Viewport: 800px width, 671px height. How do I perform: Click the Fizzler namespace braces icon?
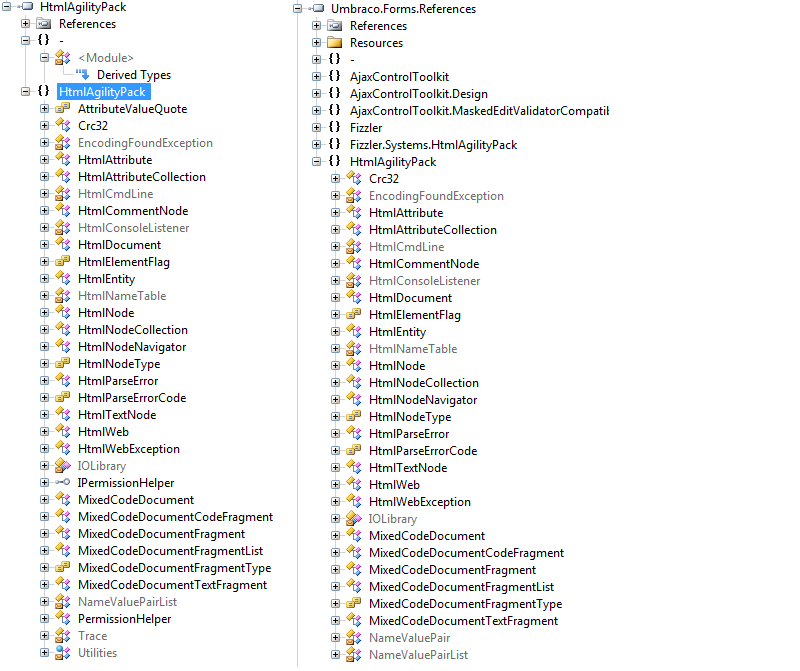click(335, 128)
